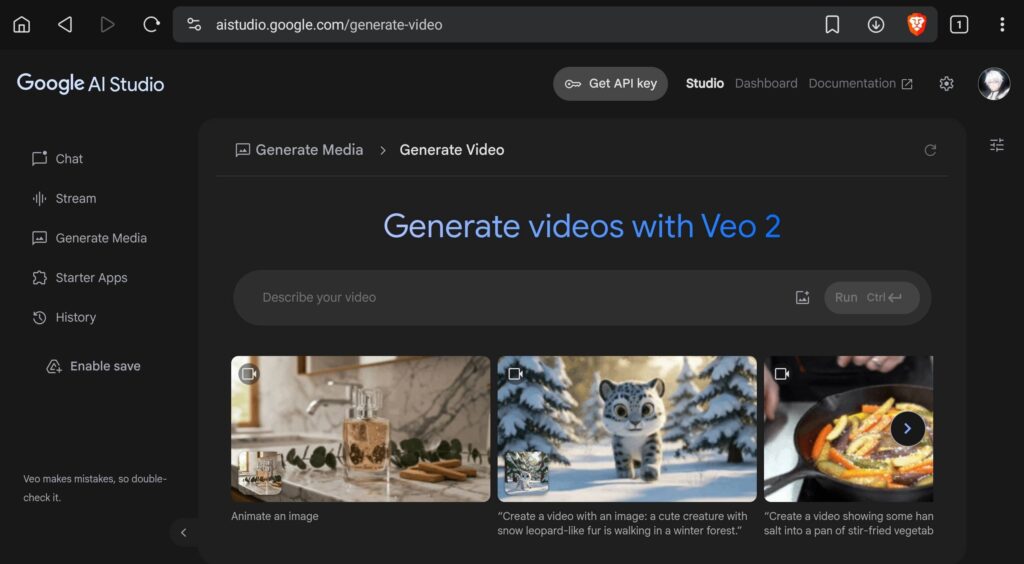Bookmark this page

tap(832, 25)
